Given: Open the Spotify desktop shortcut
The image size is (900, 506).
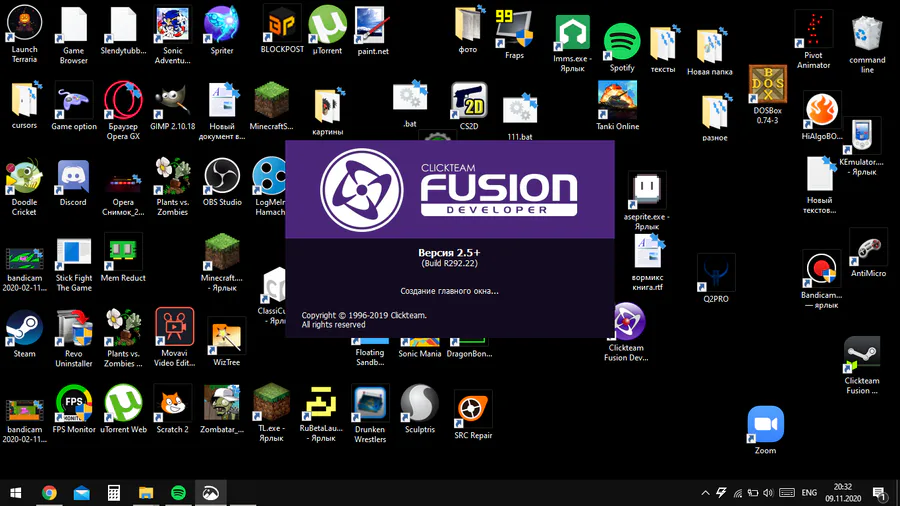Looking at the screenshot, I should coord(622,41).
